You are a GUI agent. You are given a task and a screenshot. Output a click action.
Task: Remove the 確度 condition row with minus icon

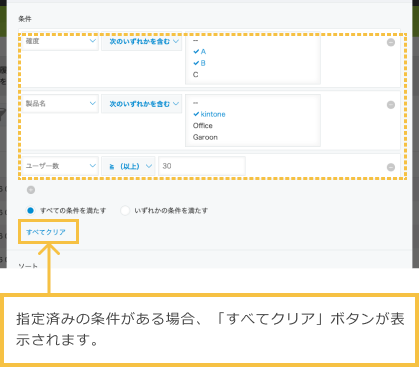coord(391,42)
